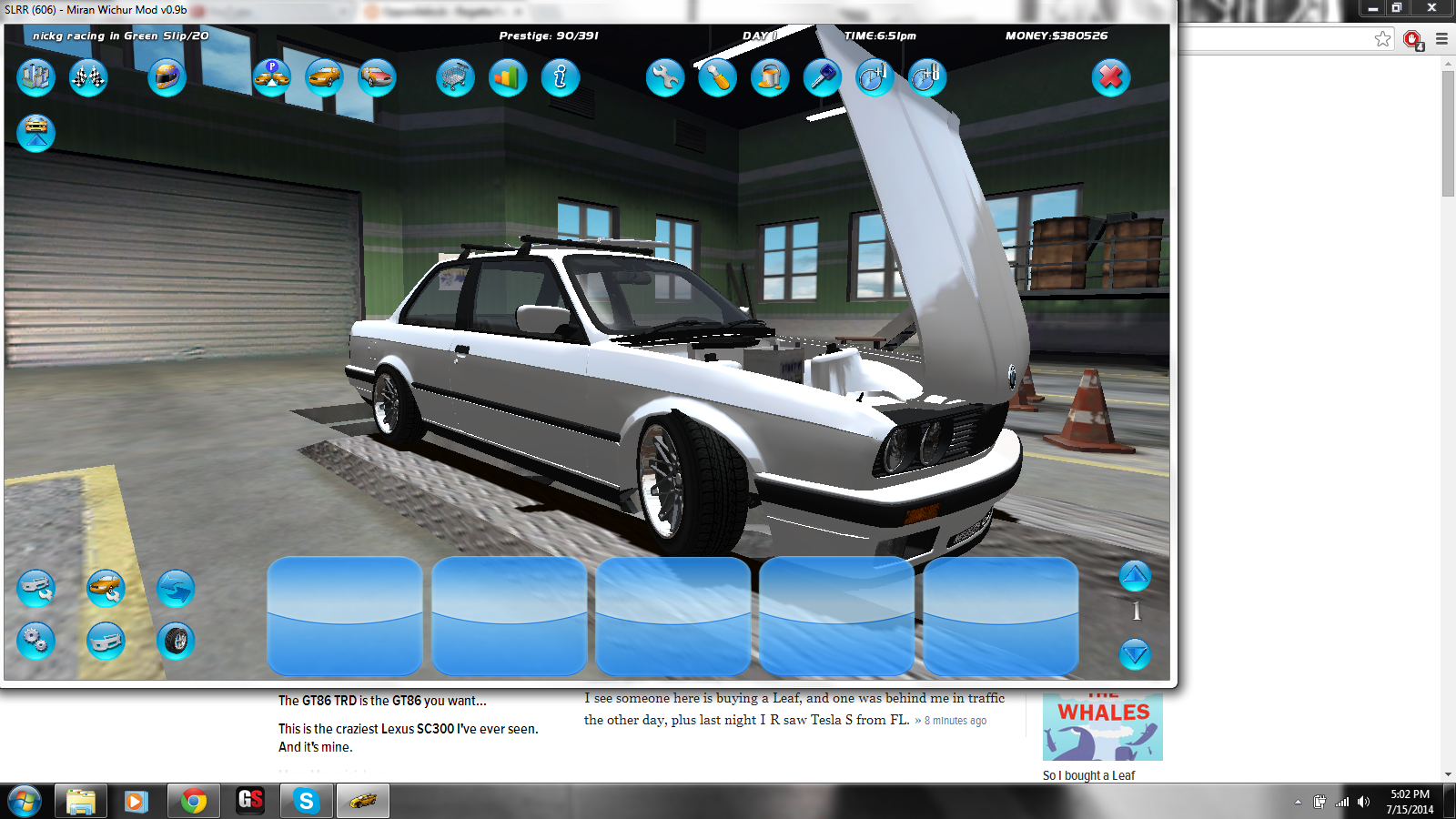1456x819 pixels.
Task: Click the system tray volume icon
Action: pyautogui.click(x=1363, y=802)
